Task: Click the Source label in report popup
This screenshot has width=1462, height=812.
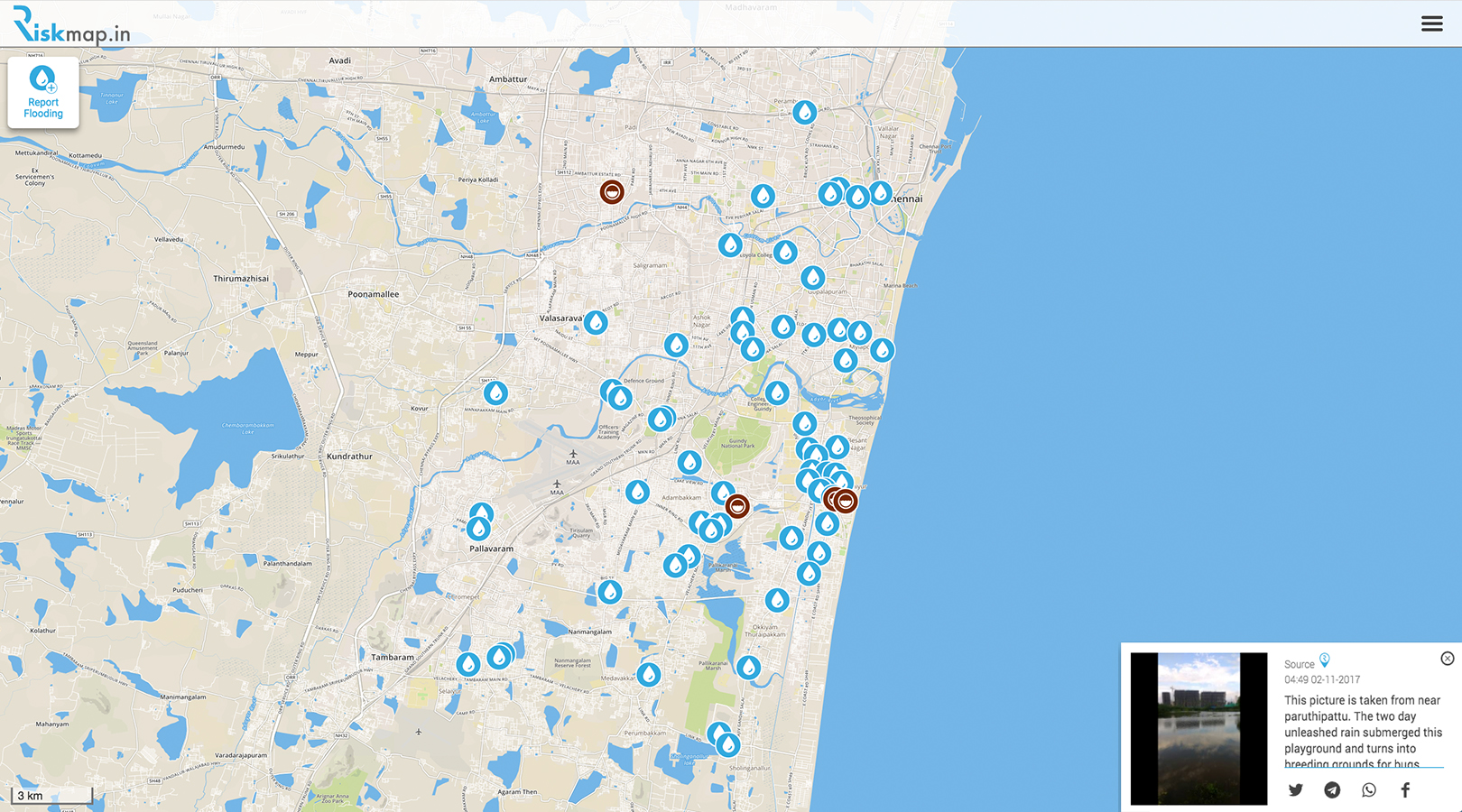Action: tap(1300, 664)
